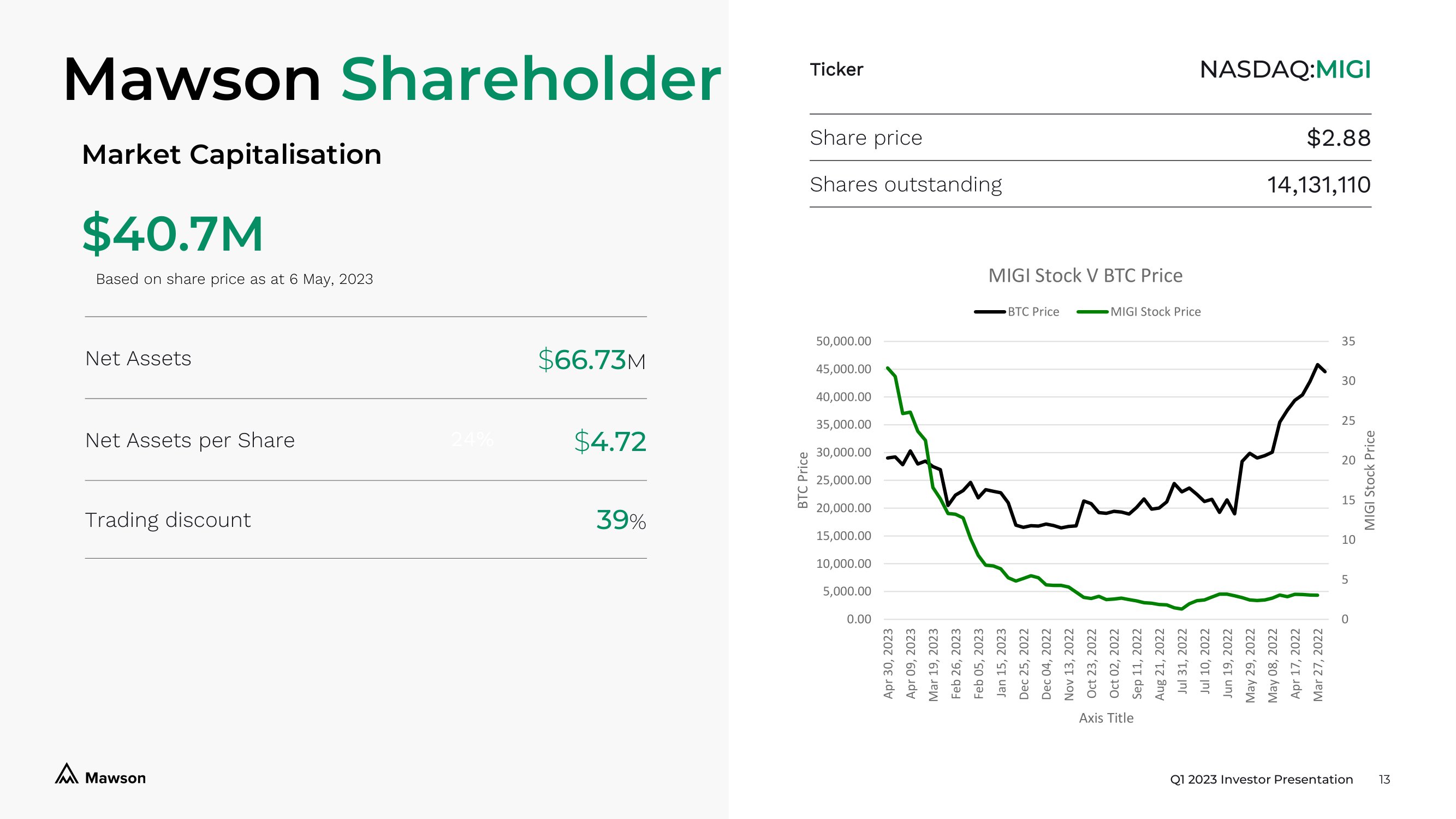Click the Net Assets $66.73M value
The image size is (1456, 819).
tap(591, 359)
